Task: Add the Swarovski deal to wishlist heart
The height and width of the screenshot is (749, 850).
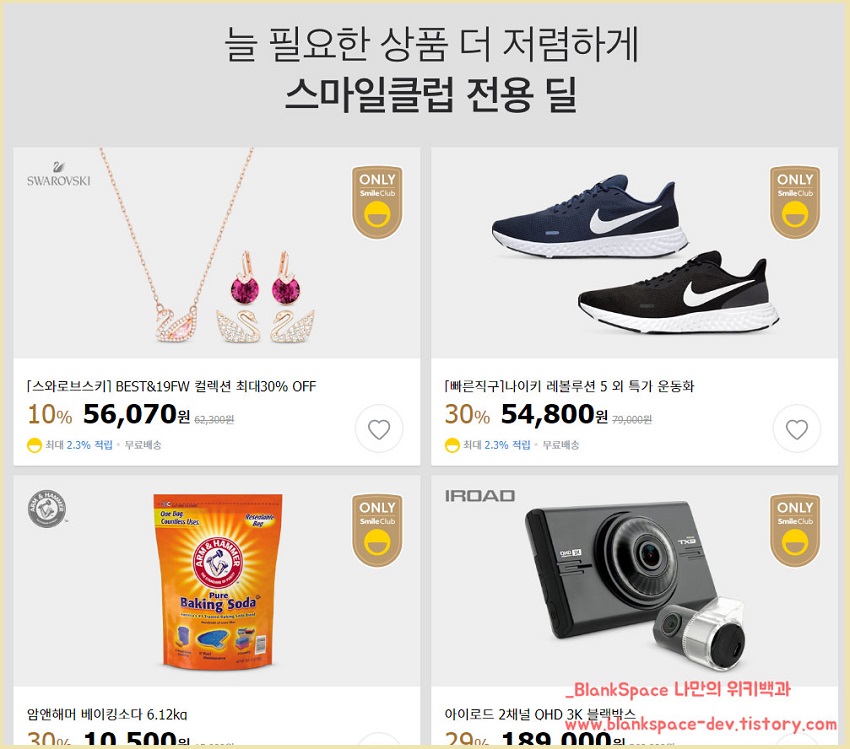Action: pyautogui.click(x=379, y=429)
